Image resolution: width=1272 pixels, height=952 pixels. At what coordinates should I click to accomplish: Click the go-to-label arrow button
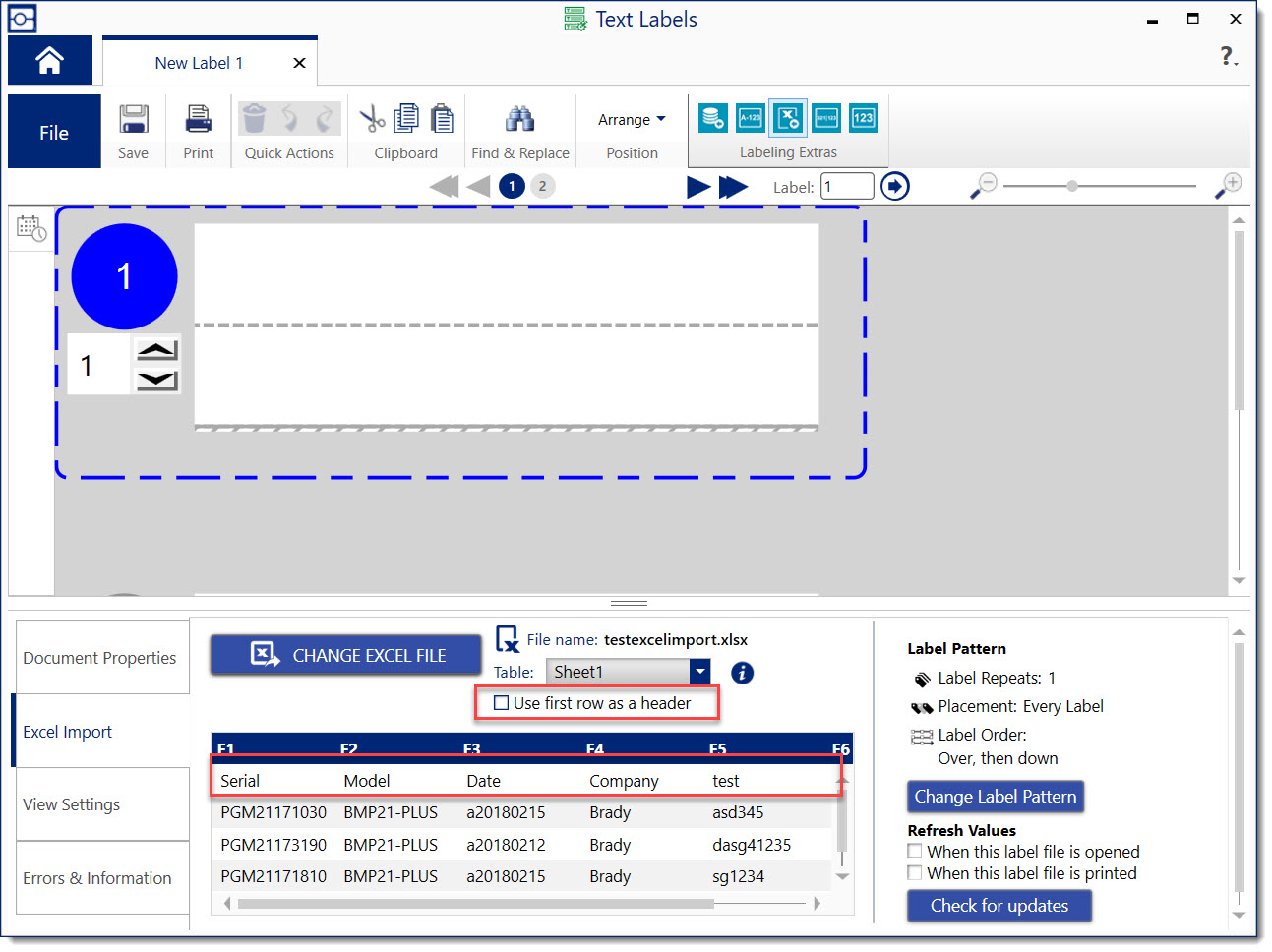click(x=894, y=186)
